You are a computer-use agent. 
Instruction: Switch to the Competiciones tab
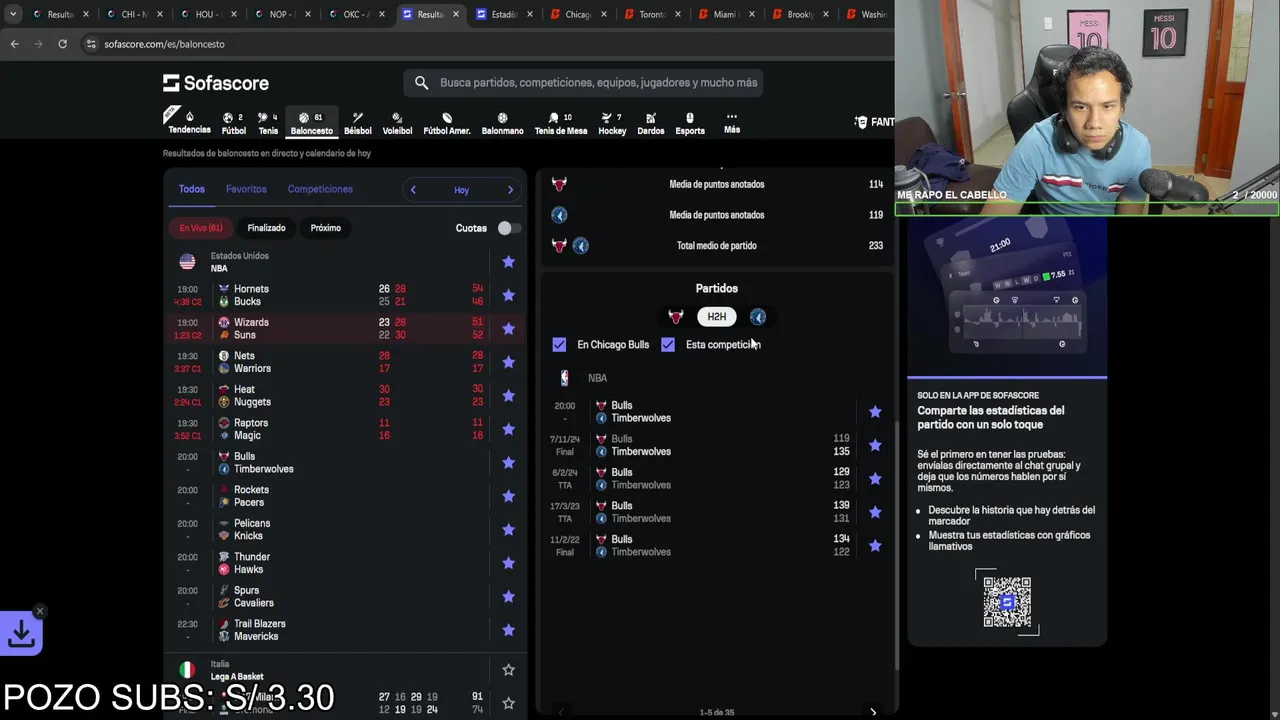tap(320, 189)
